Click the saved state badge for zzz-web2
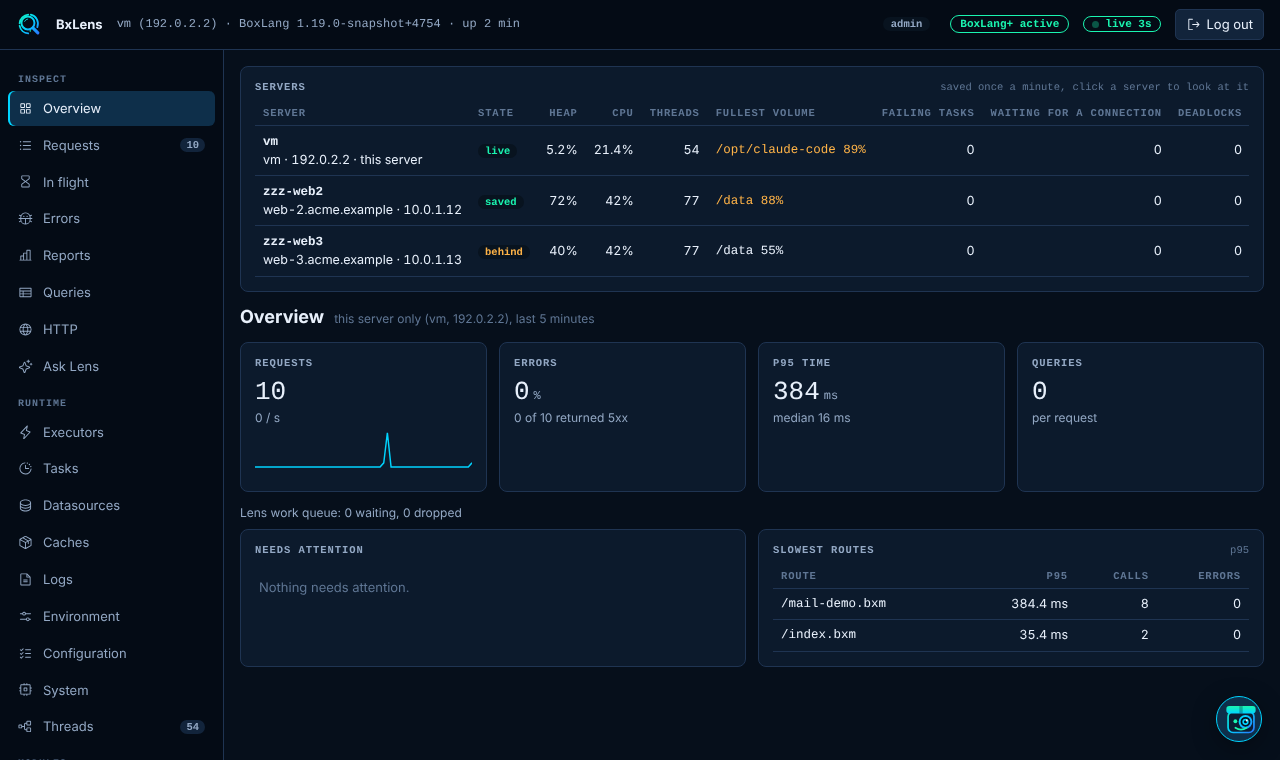 click(x=501, y=201)
